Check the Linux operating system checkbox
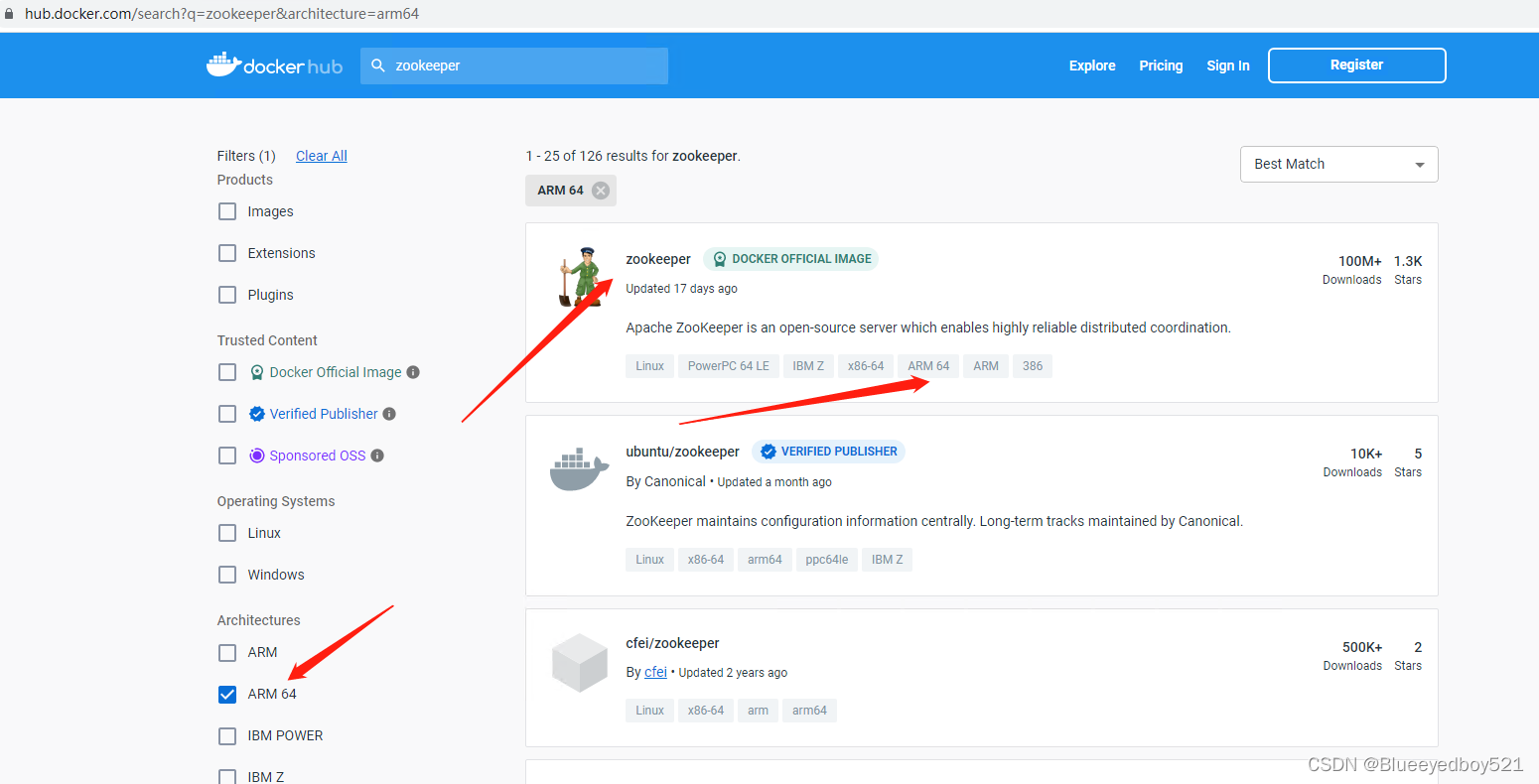This screenshot has height=784, width=1539. click(227, 533)
